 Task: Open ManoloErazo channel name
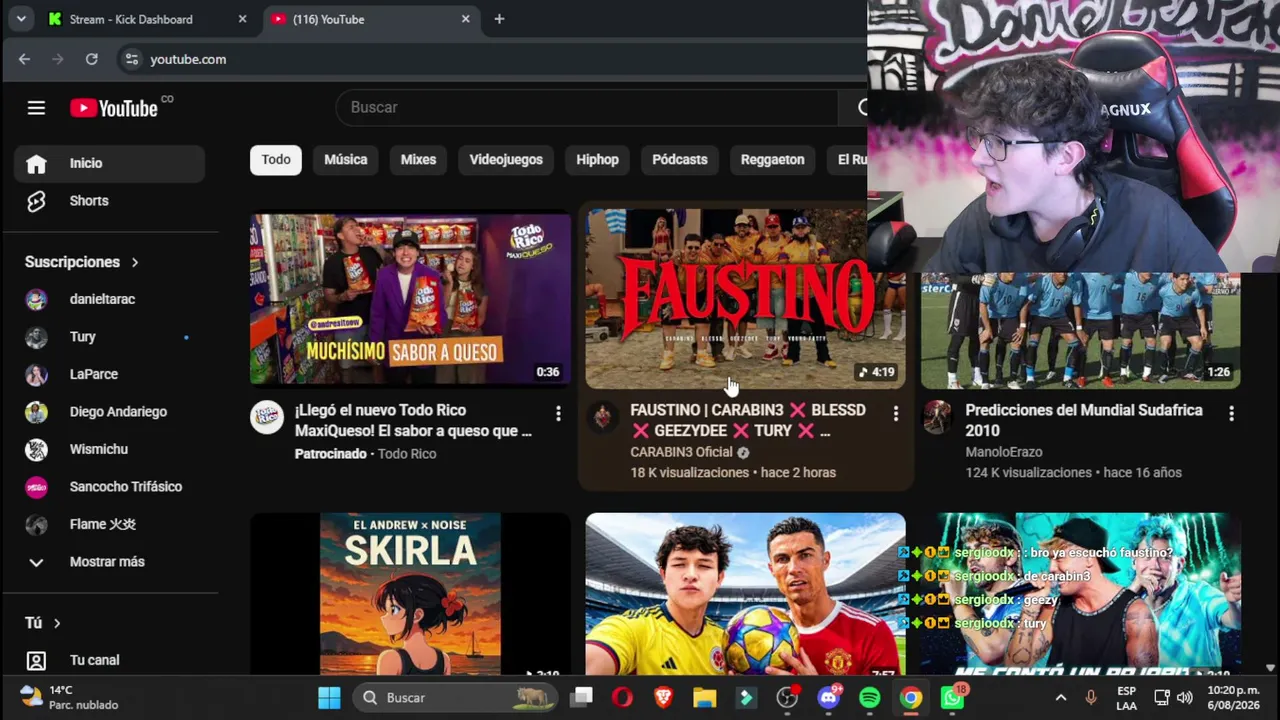pos(1004,452)
